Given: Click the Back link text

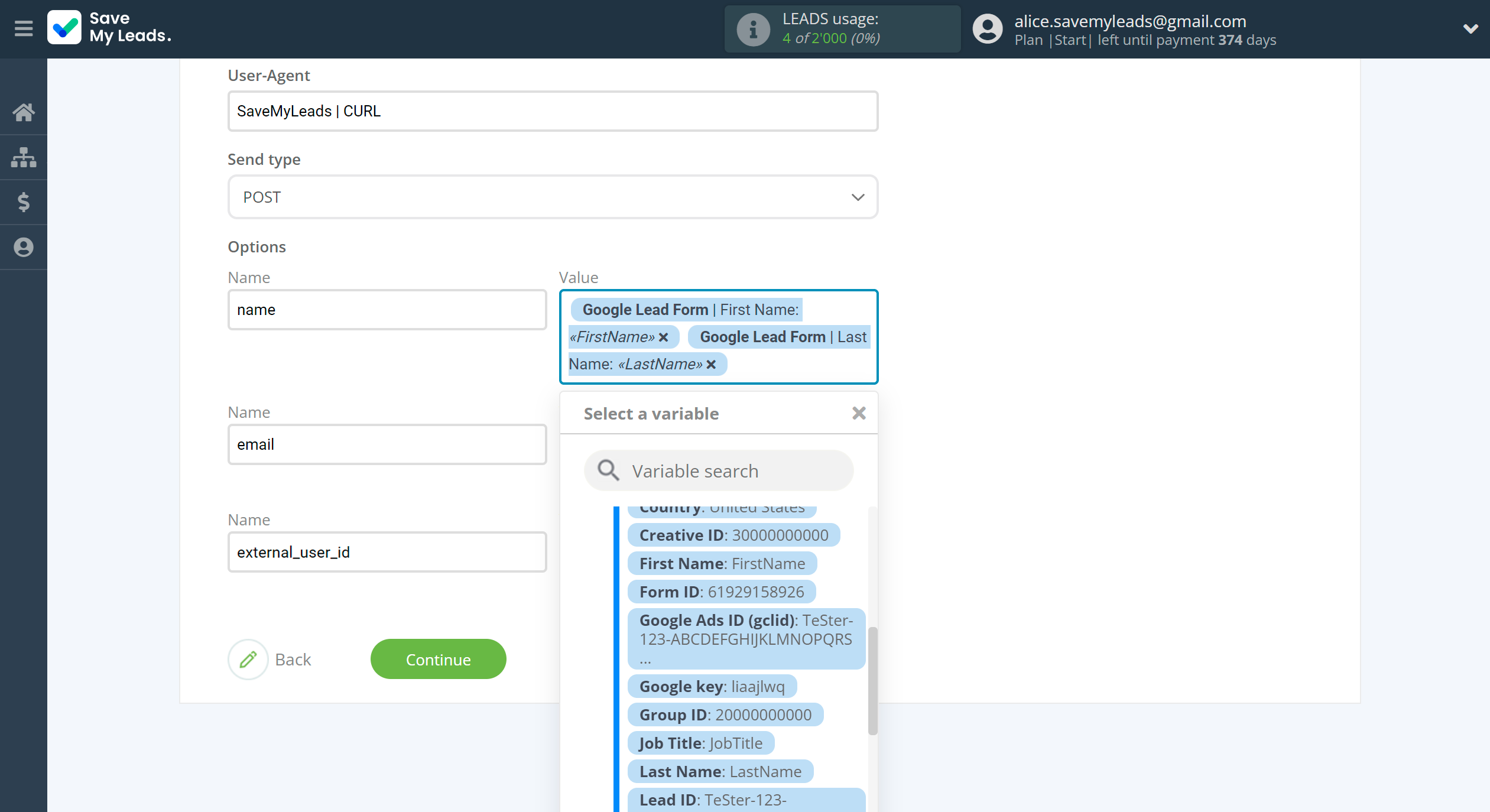Looking at the screenshot, I should (293, 660).
